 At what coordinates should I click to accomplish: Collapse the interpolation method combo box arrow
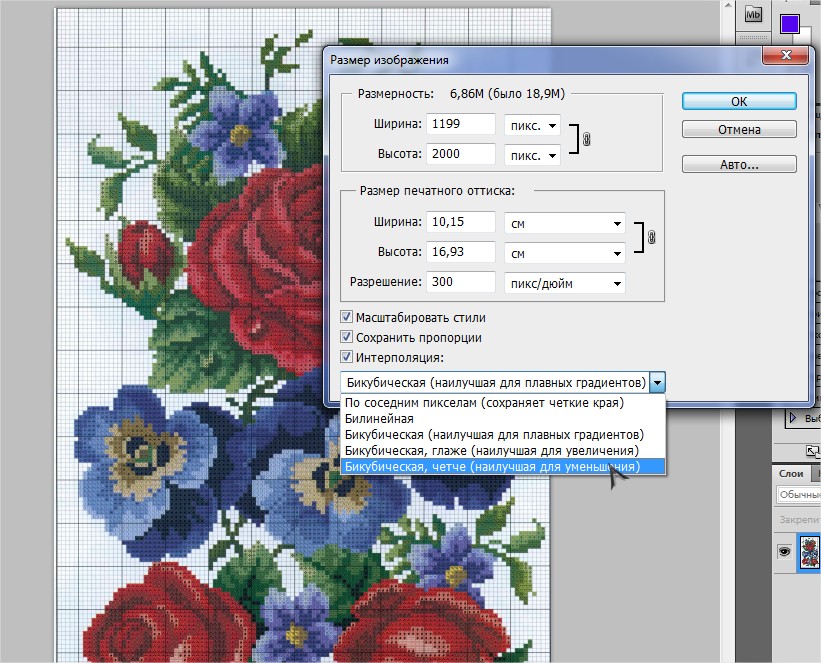pos(657,382)
